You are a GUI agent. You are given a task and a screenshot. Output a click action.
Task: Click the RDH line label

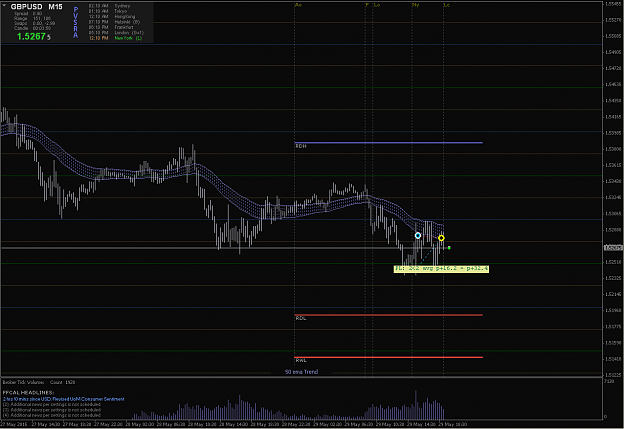pos(301,146)
